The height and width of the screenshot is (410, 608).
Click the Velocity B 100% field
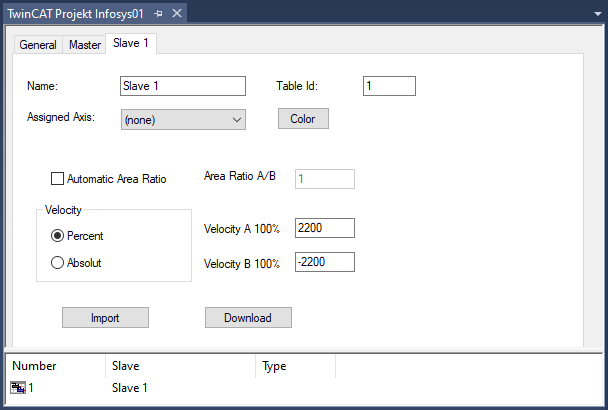point(325,262)
